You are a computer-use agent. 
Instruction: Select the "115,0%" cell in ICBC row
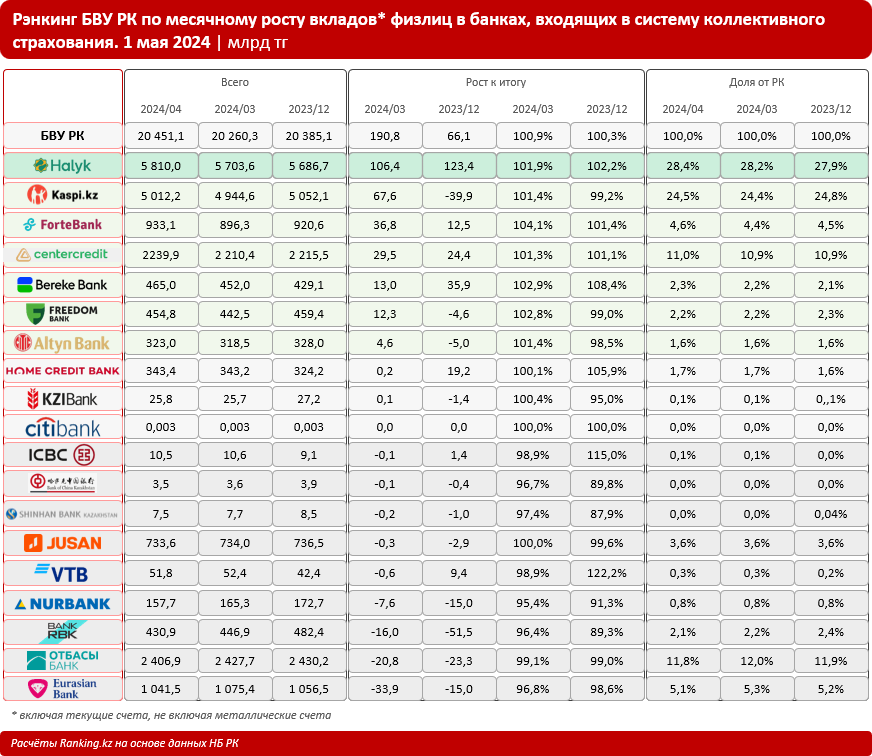(607, 455)
